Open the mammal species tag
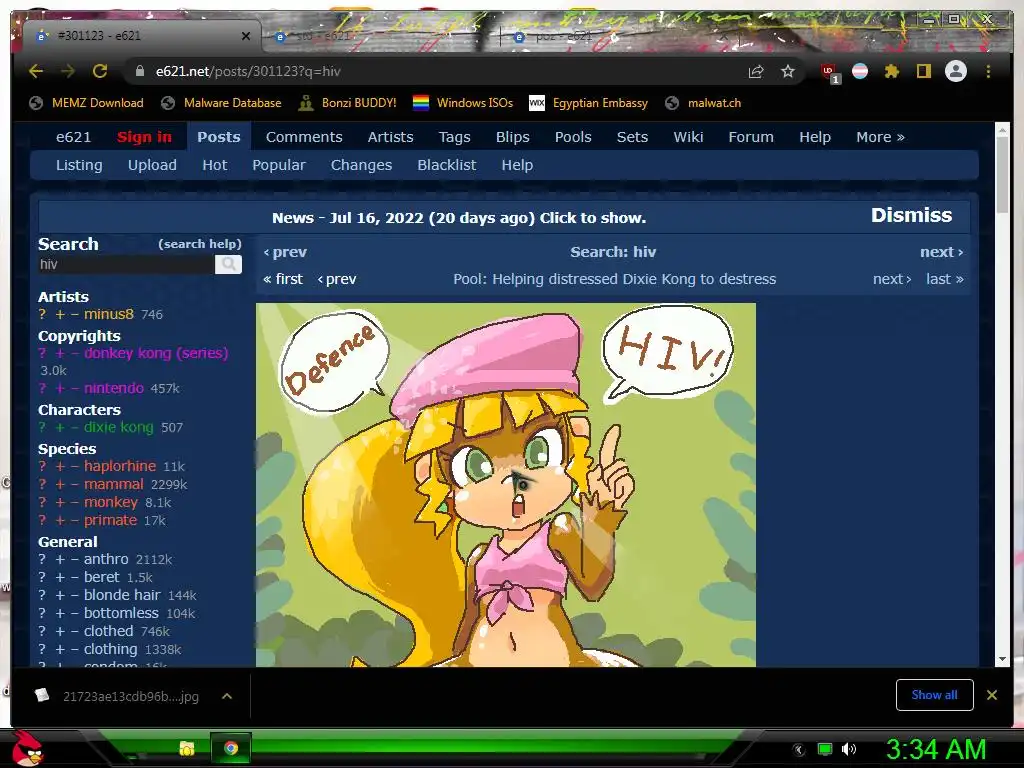 coord(114,484)
